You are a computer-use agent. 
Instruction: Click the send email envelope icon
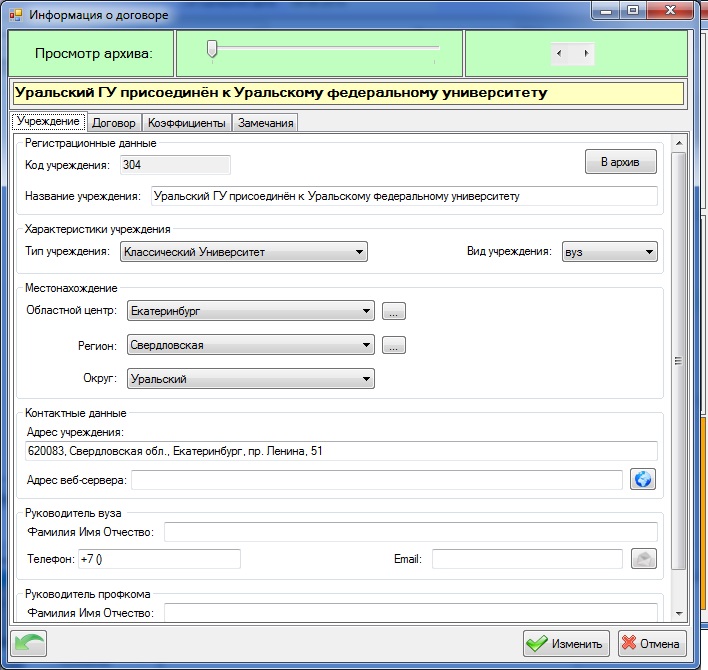pyautogui.click(x=643, y=559)
